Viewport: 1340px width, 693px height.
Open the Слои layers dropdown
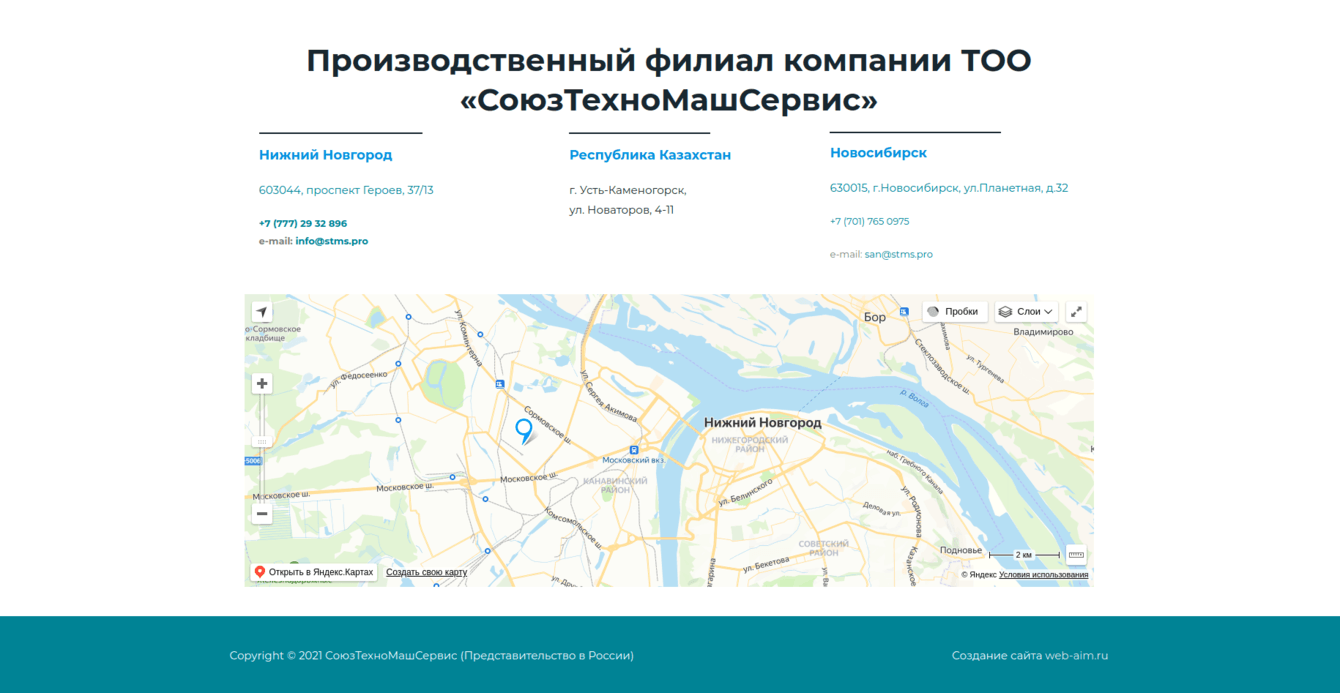1026,312
